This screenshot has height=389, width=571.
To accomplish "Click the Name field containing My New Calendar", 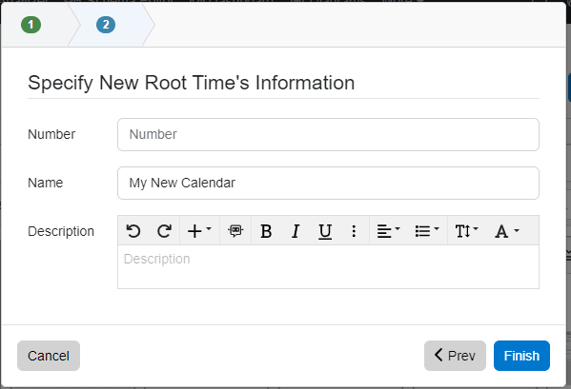I will click(x=328, y=183).
